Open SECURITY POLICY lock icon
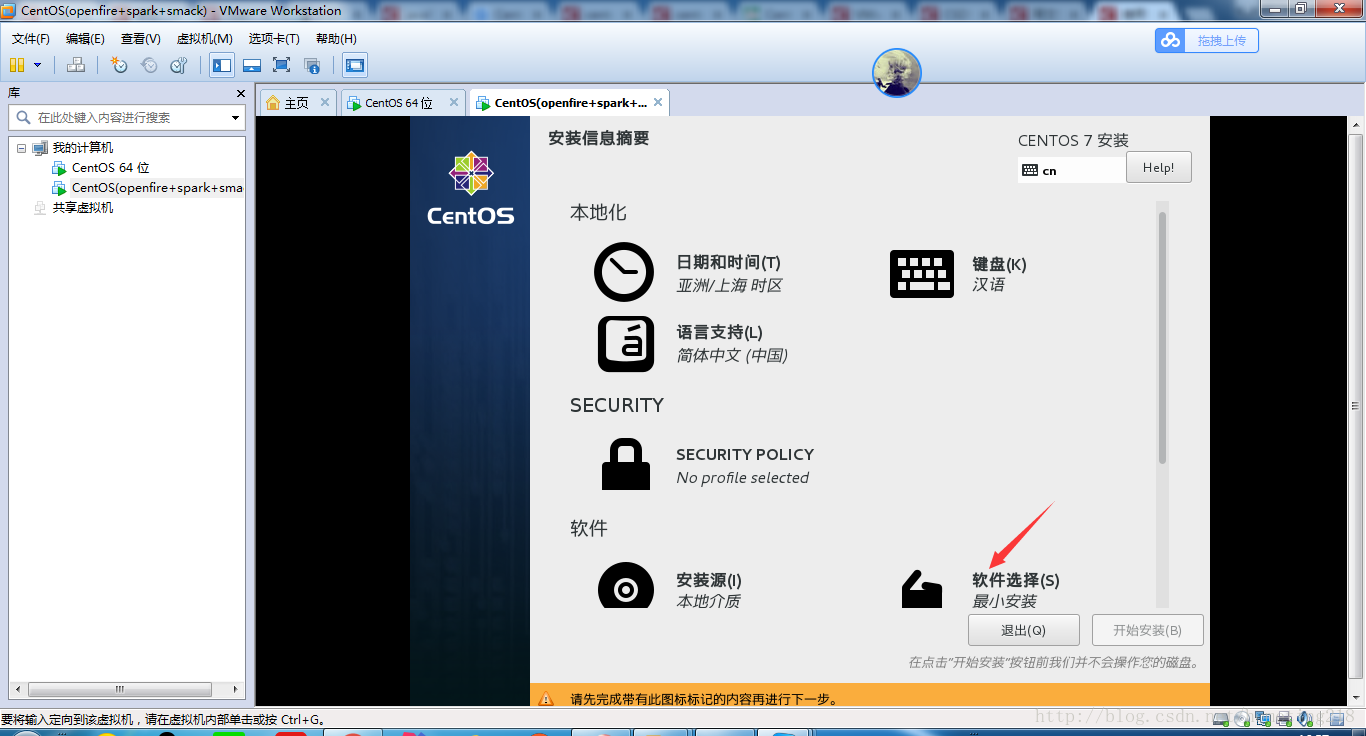The width and height of the screenshot is (1366, 736). (626, 465)
